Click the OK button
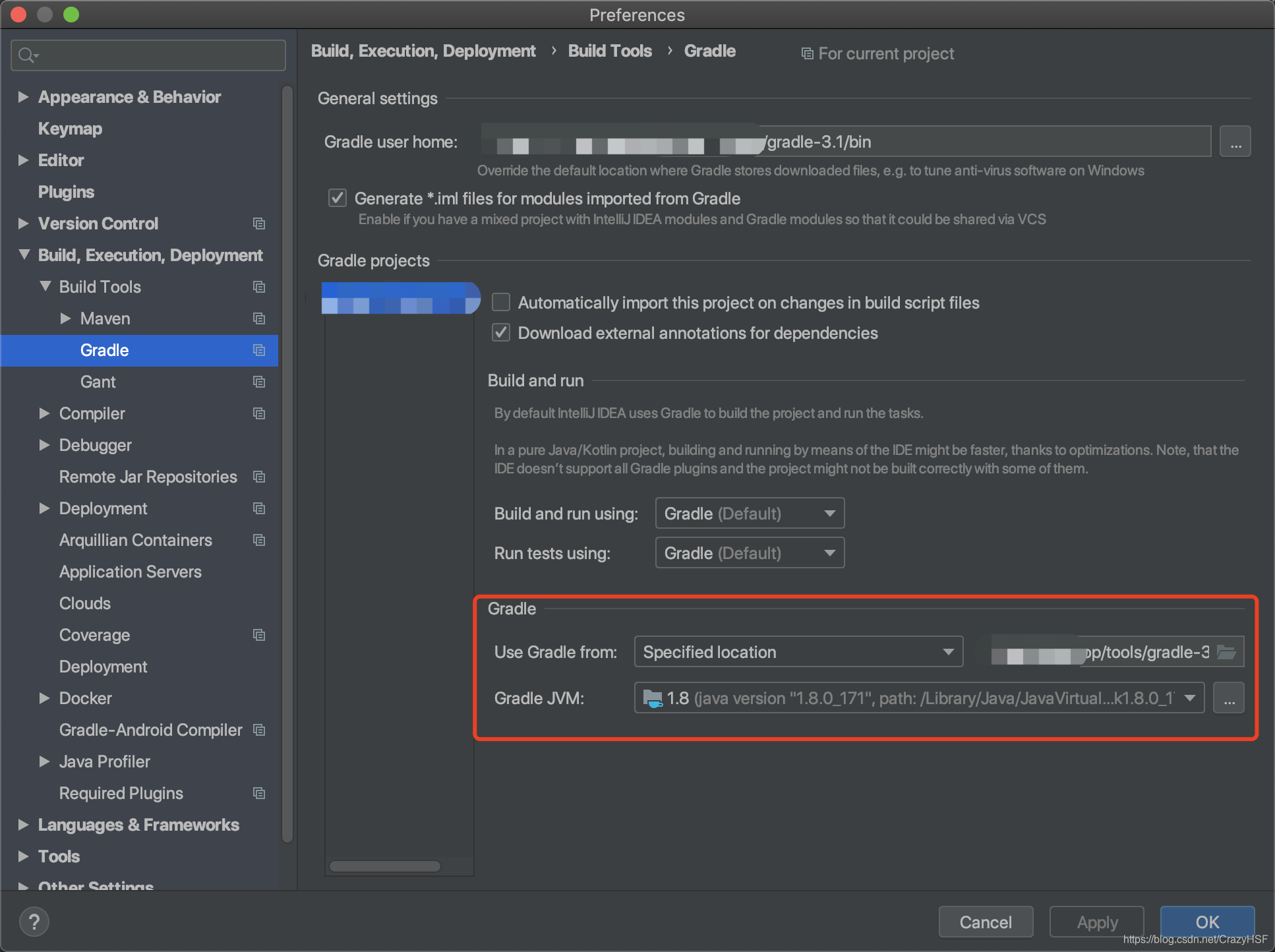The width and height of the screenshot is (1275, 952). [1207, 922]
